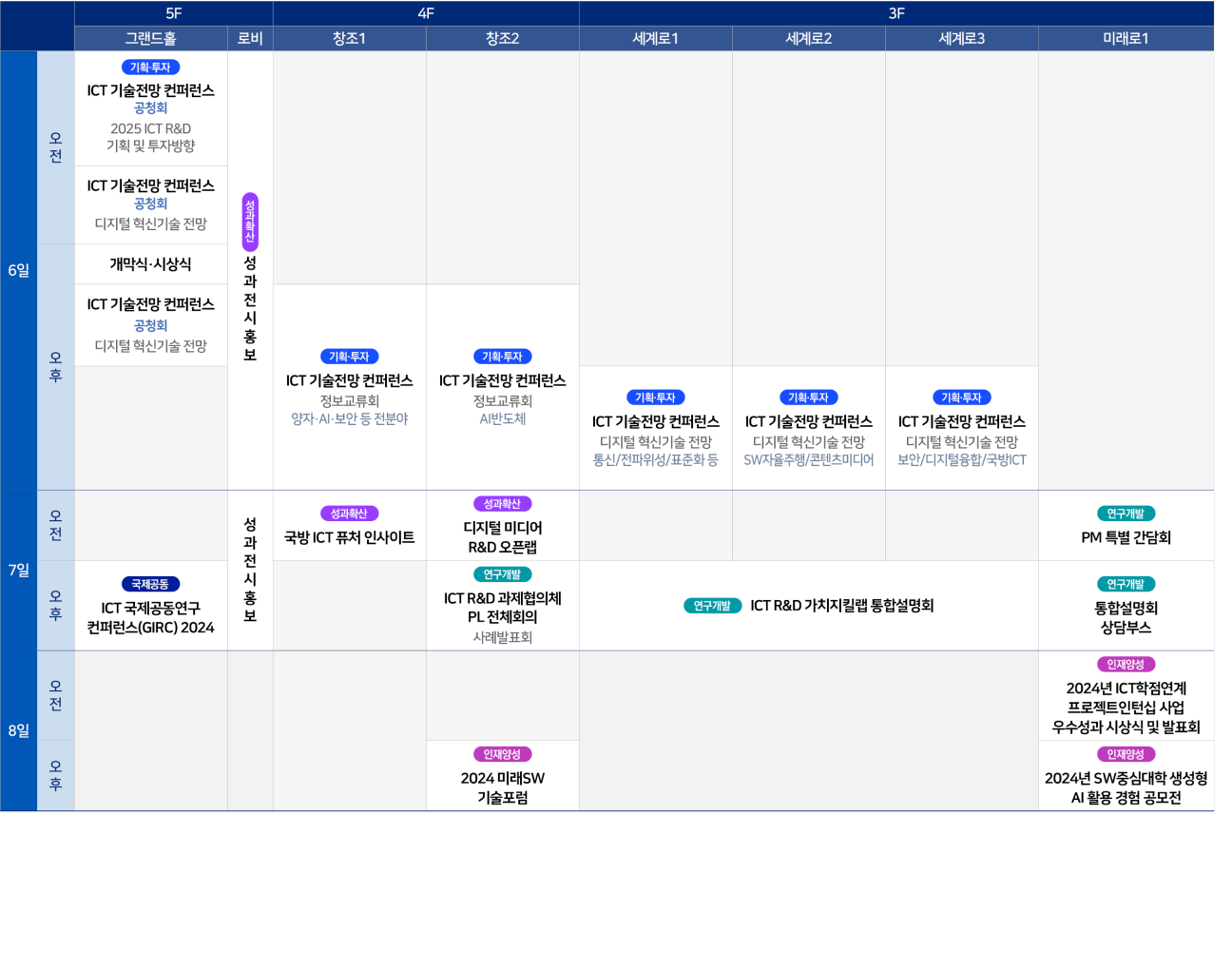Click the 7일 오전 time label
1232x970 pixels.
(56, 526)
